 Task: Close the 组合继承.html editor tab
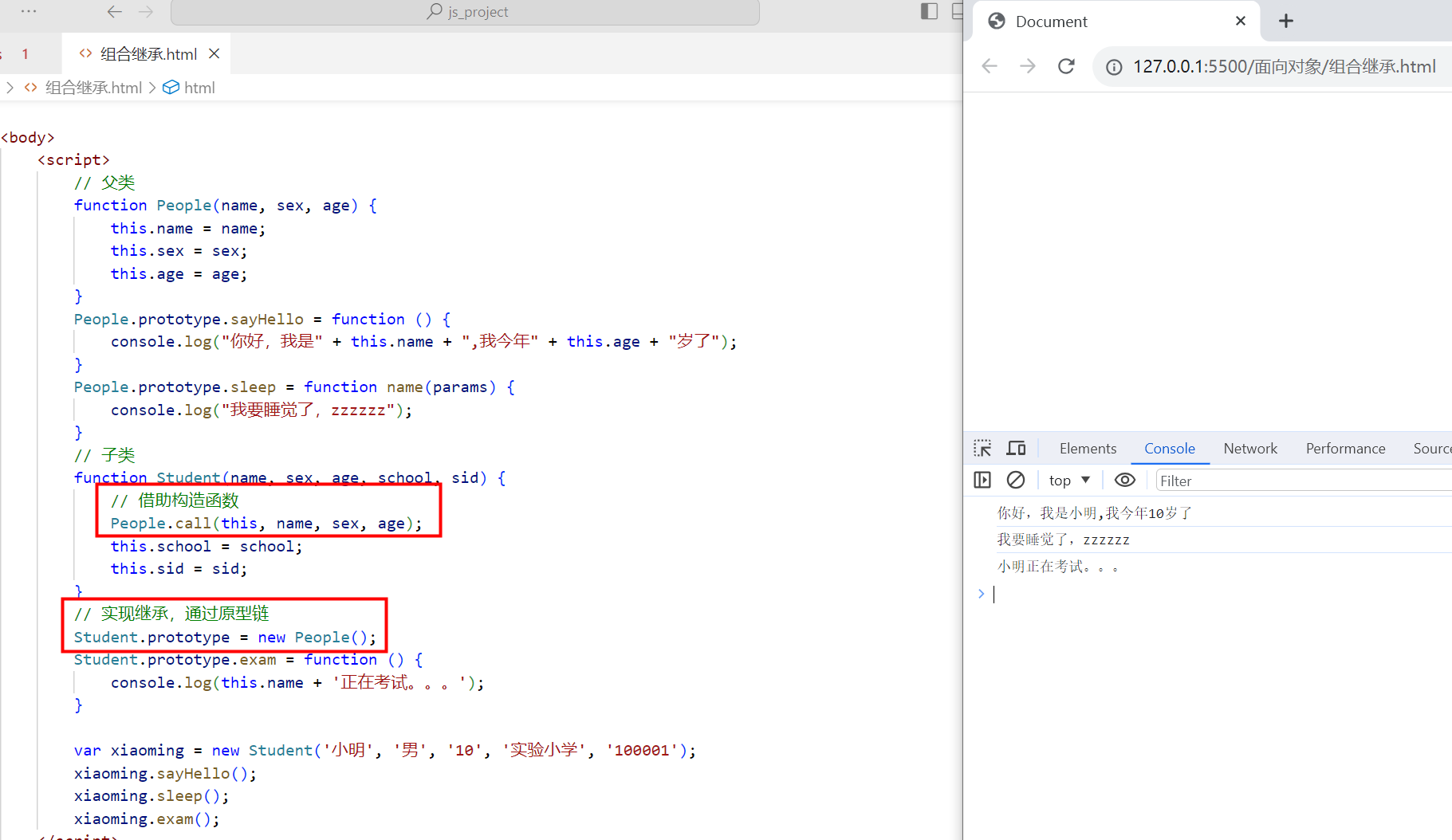(214, 53)
